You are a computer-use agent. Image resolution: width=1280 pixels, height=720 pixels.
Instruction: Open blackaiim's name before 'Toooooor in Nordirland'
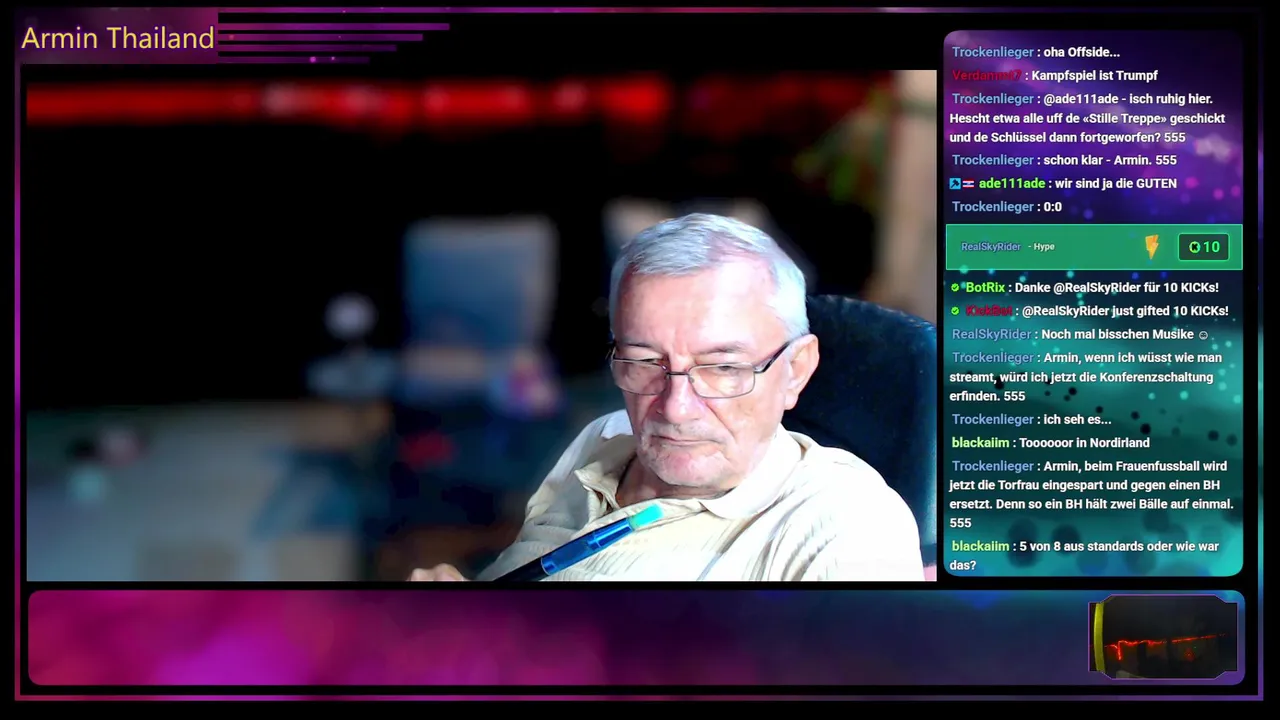pos(980,443)
